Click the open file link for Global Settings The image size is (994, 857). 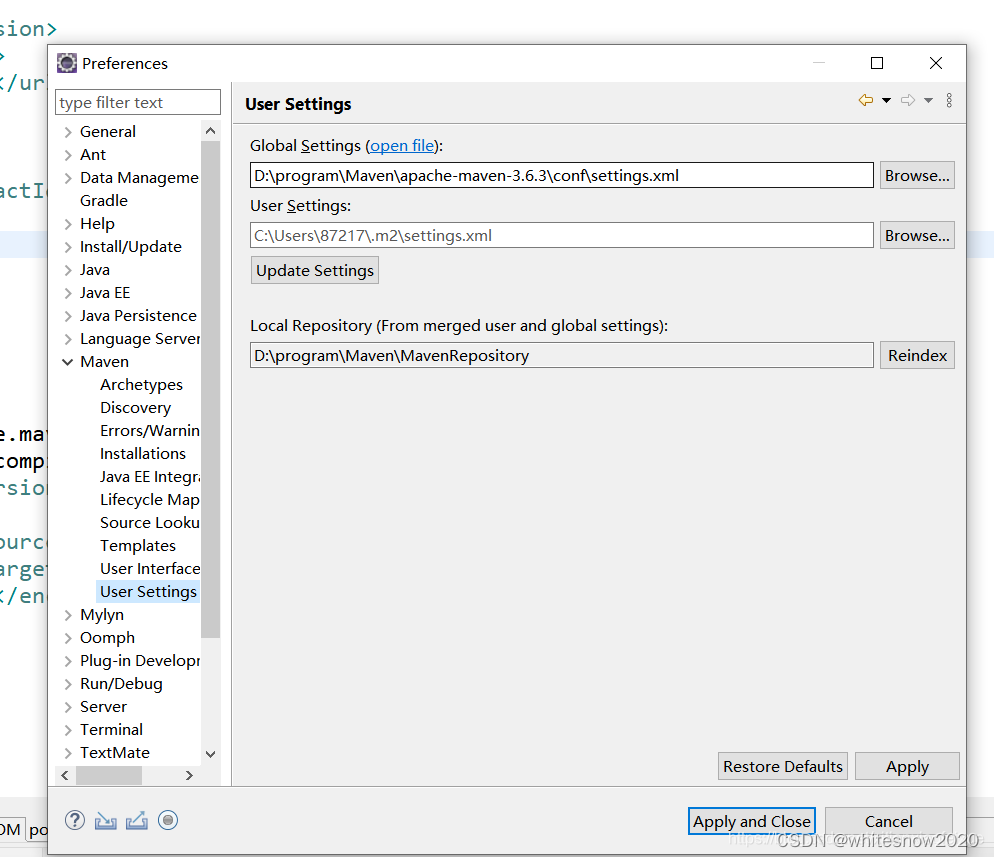point(402,145)
